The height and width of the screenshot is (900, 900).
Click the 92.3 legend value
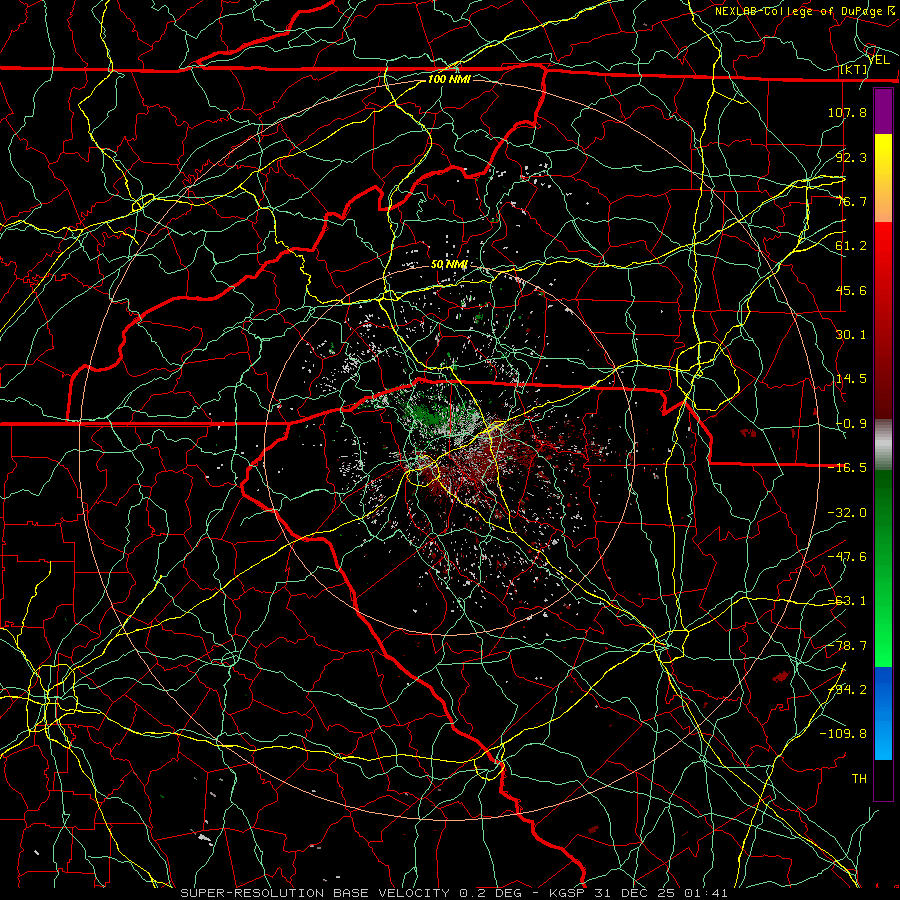tap(851, 157)
